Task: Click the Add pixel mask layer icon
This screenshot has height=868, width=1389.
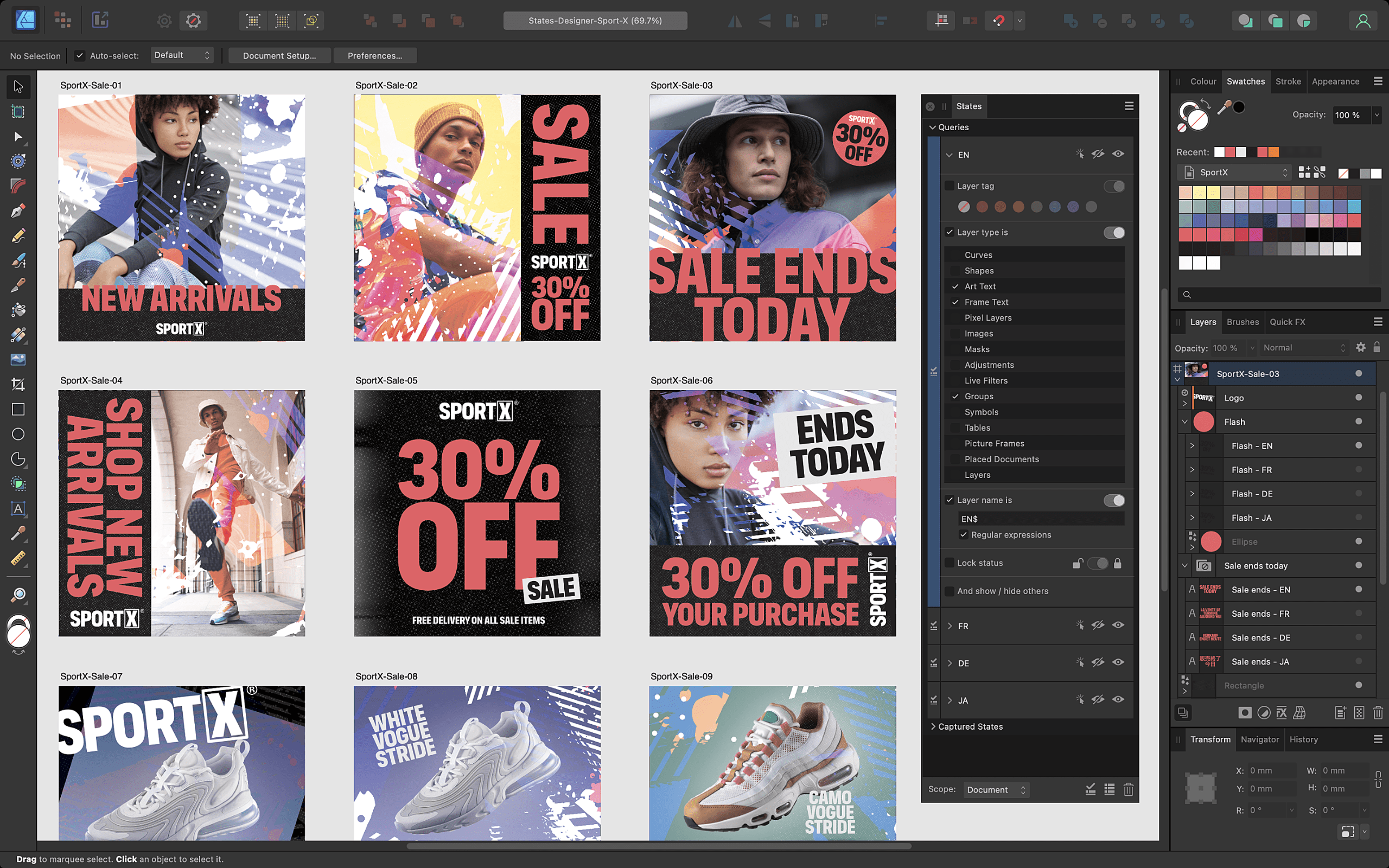Action: point(1244,712)
